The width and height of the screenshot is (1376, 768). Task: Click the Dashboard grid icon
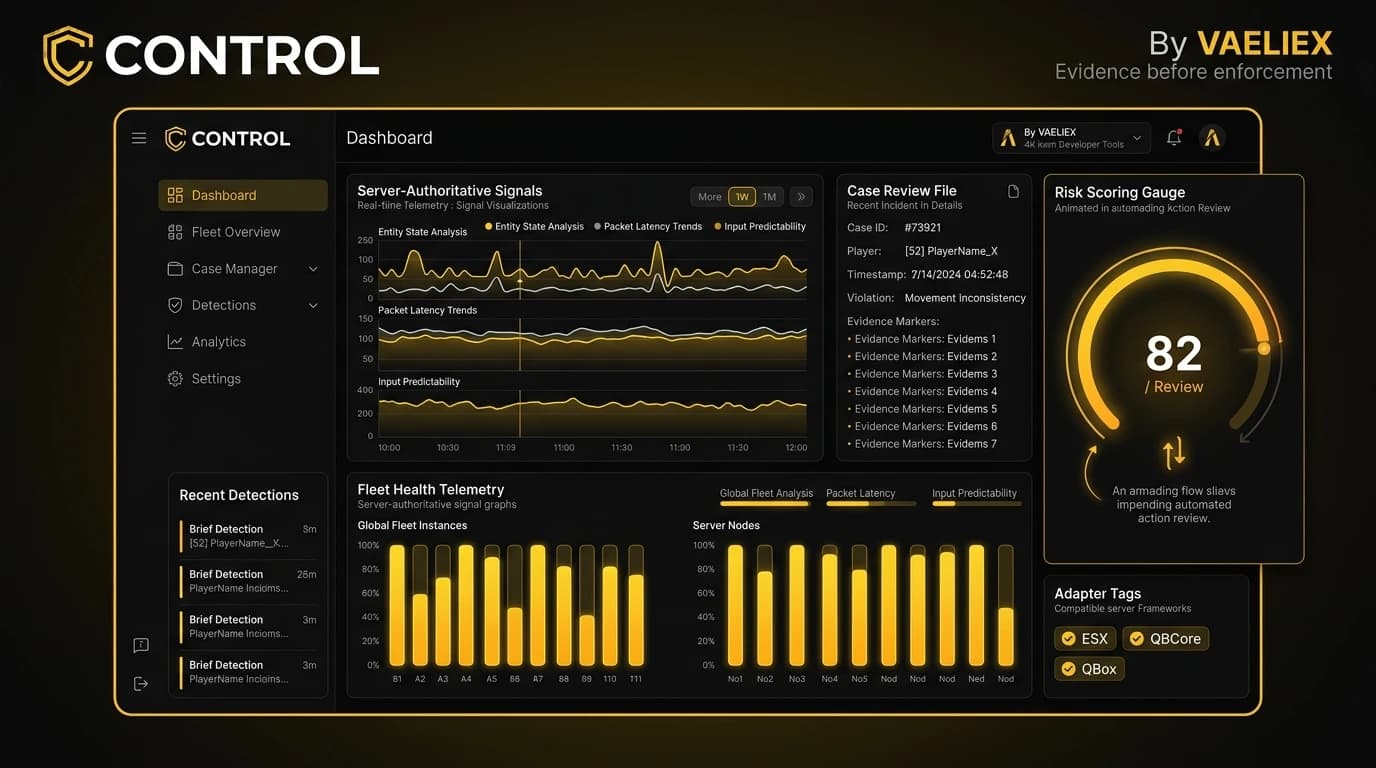point(175,195)
